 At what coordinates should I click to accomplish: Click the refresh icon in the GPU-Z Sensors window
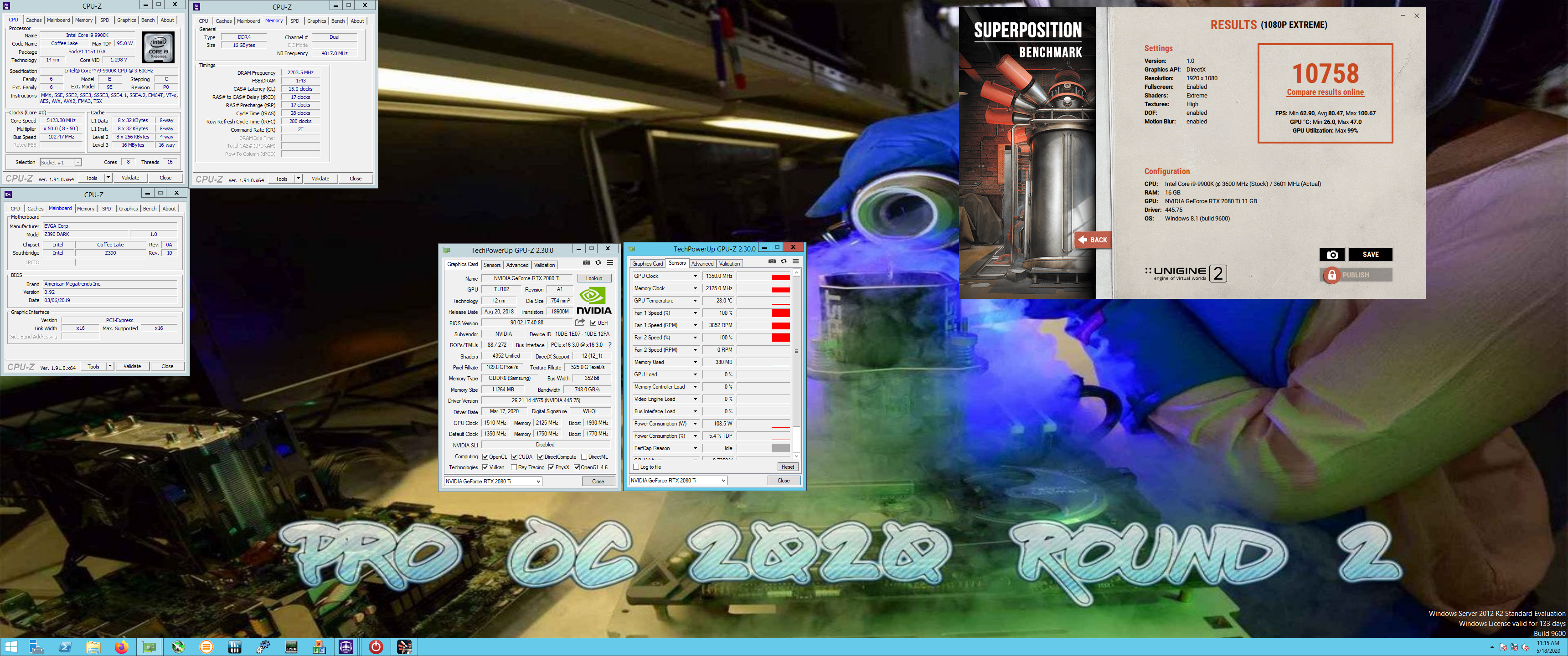(784, 261)
